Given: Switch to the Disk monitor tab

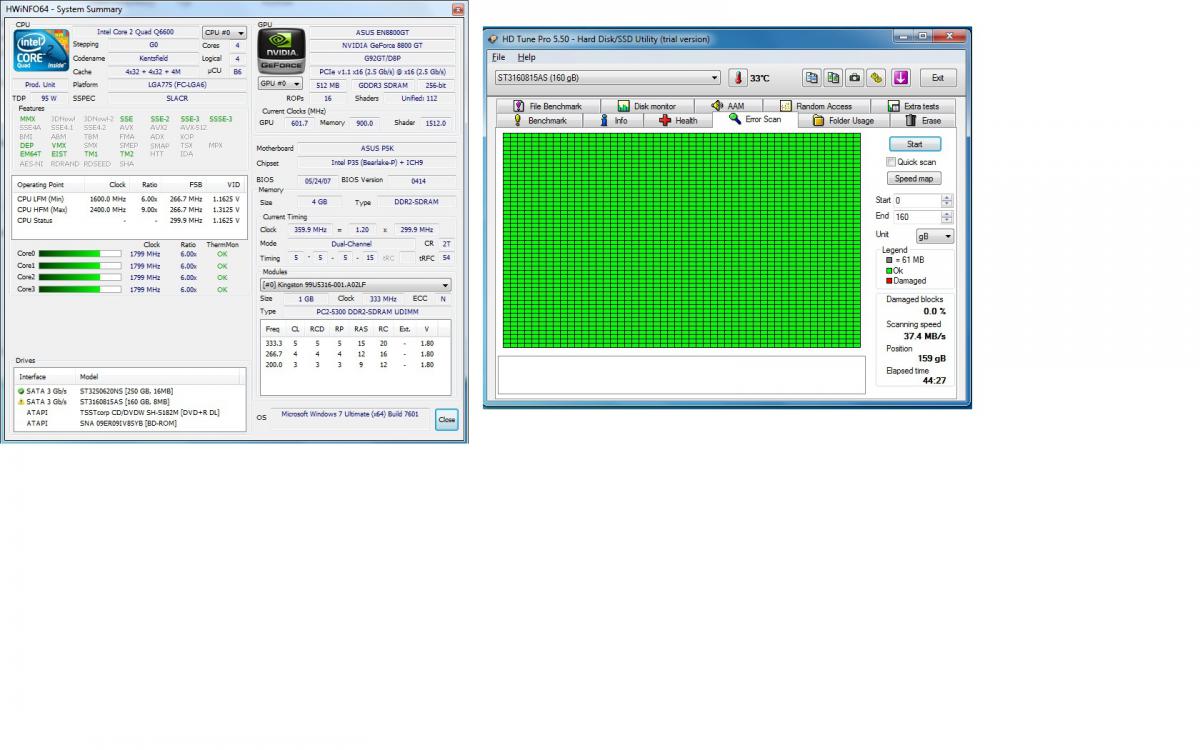Looking at the screenshot, I should click(x=646, y=106).
